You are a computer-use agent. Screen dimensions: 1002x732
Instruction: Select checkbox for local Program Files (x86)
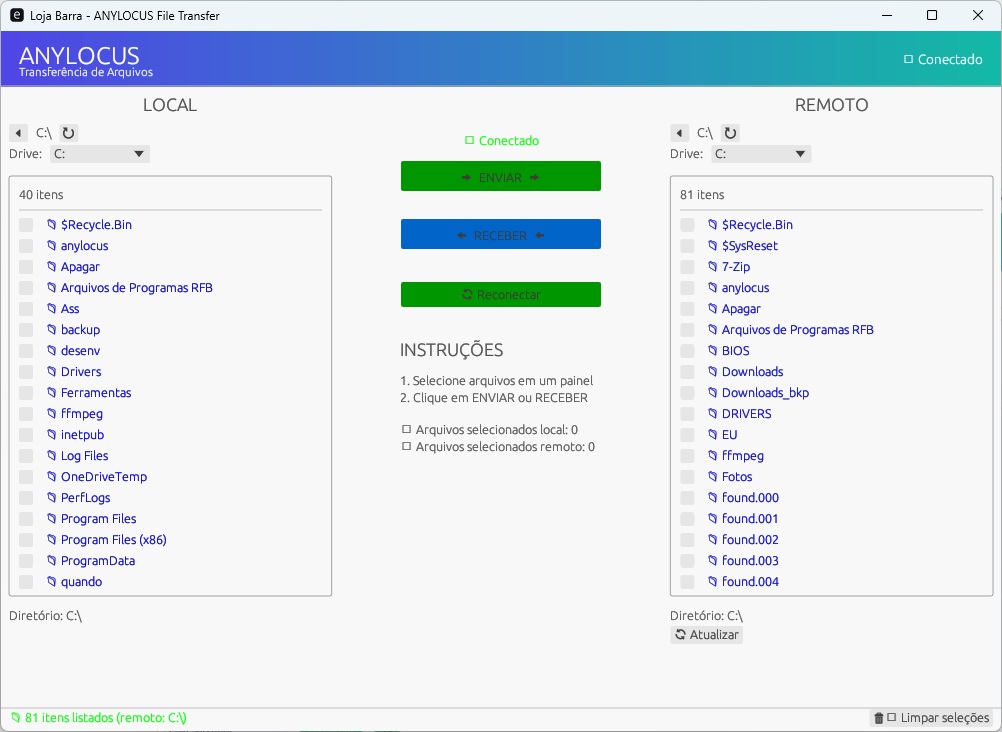(26, 540)
